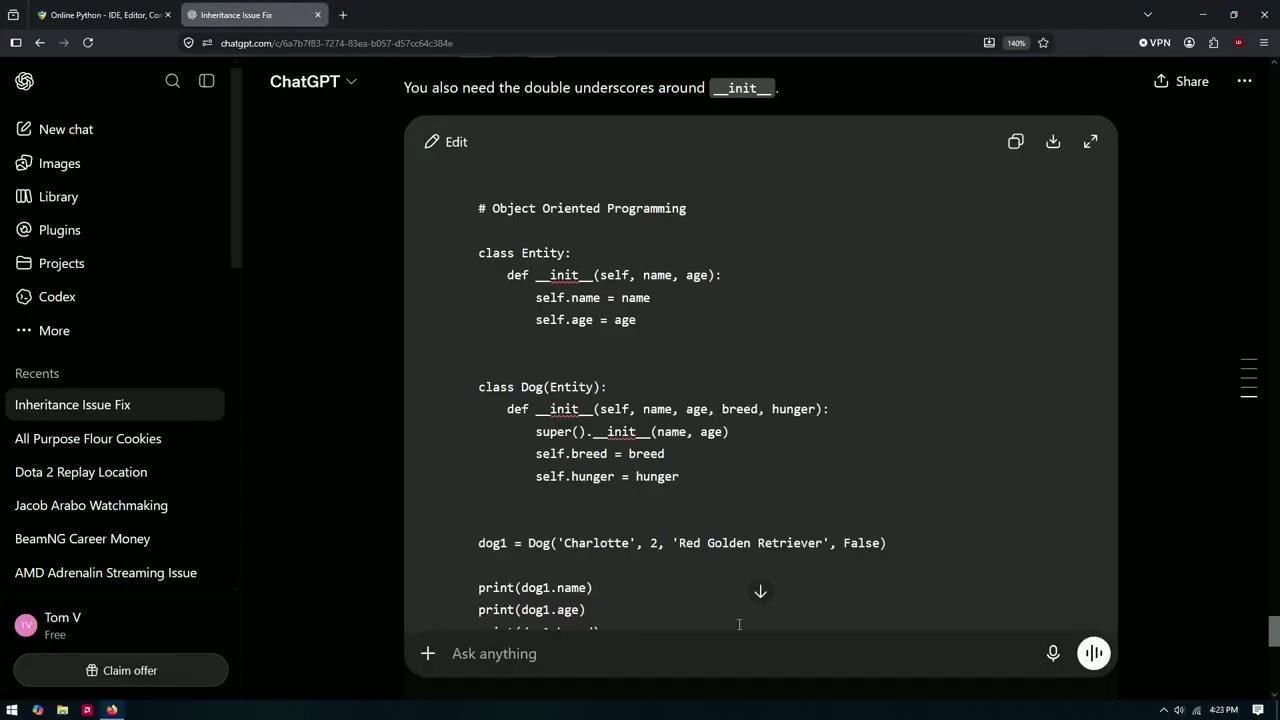The image size is (1280, 720).
Task: Click the tracking protection shield icon
Action: [189, 43]
